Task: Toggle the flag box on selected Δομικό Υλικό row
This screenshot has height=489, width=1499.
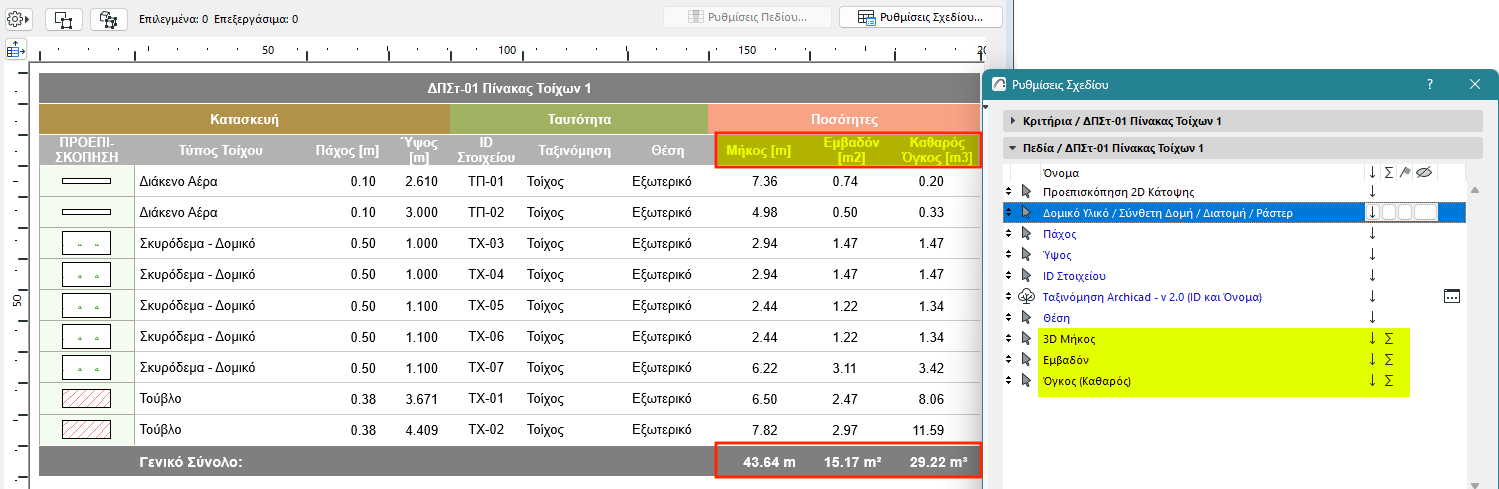Action: pyautogui.click(x=1405, y=212)
